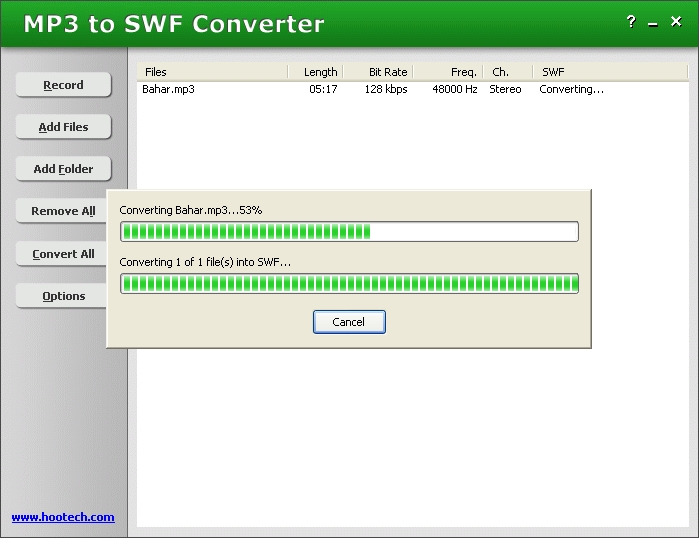The image size is (699, 538).
Task: Select the Ch. column header
Action: (500, 72)
